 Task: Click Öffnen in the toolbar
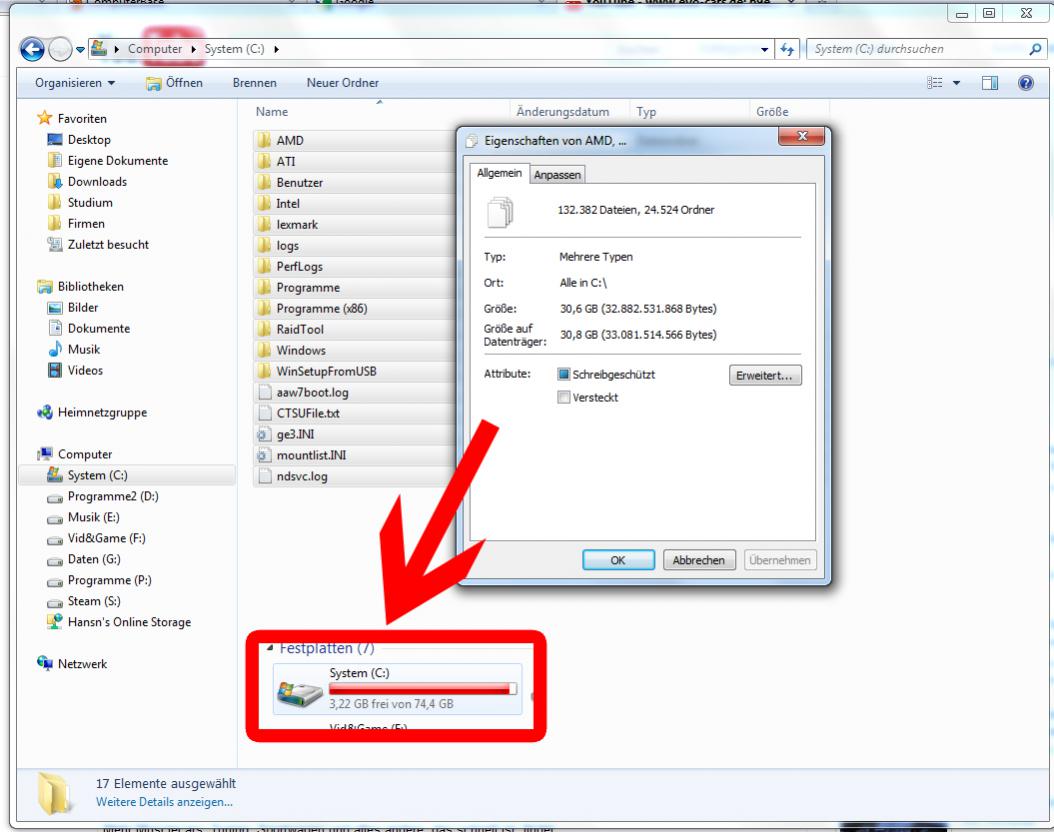[175, 83]
